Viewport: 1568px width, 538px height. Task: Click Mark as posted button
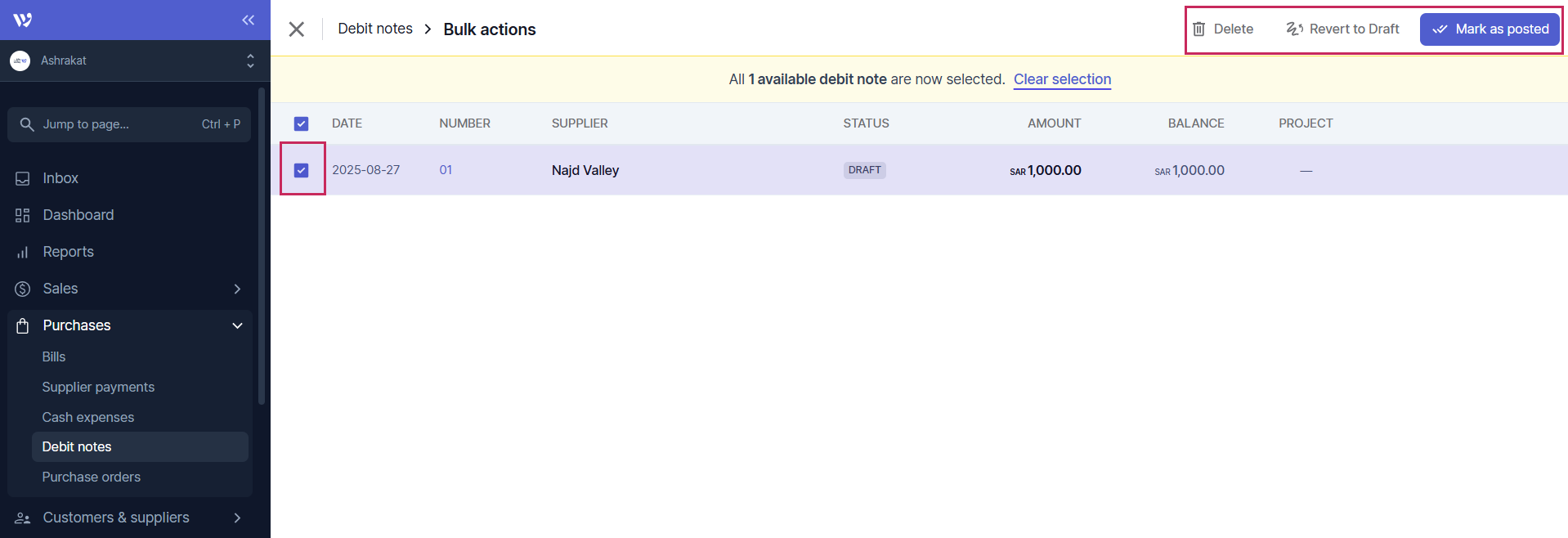(x=1490, y=29)
